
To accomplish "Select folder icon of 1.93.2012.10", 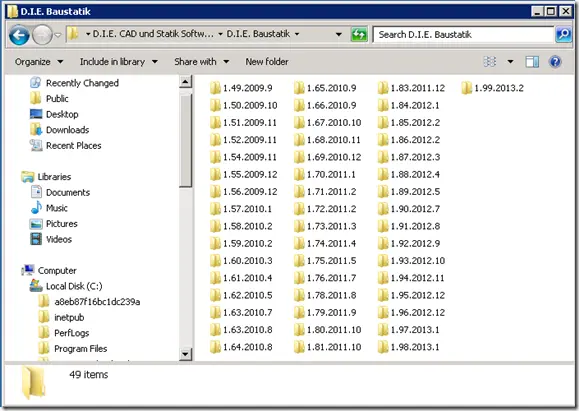I will point(383,261).
